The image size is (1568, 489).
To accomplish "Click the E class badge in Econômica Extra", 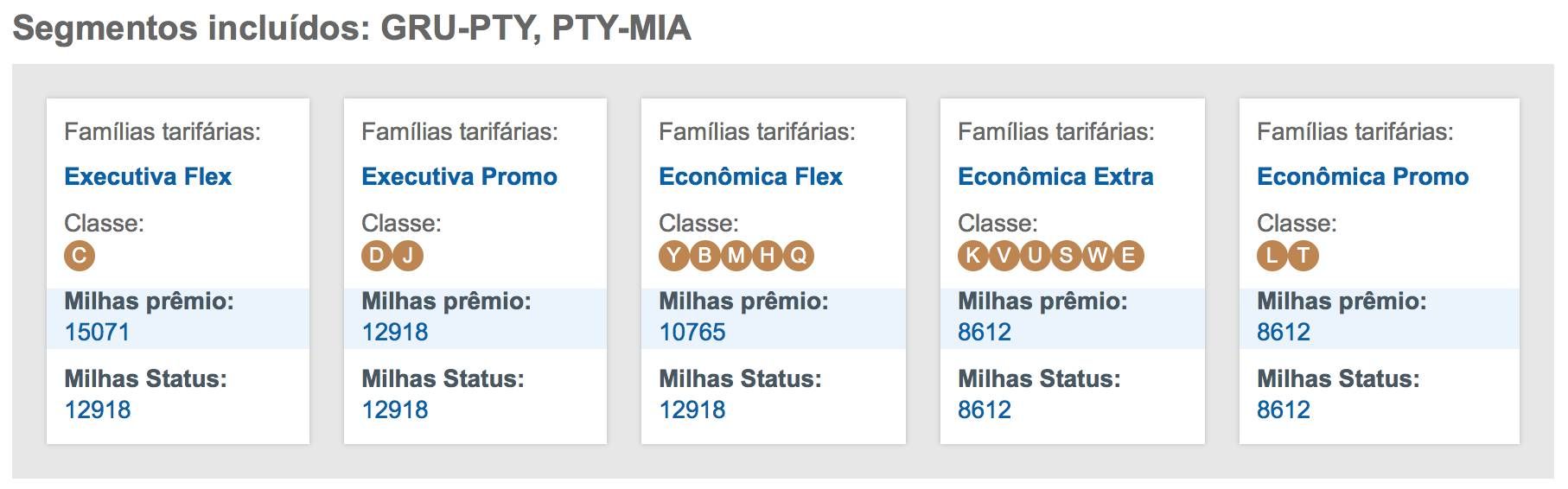I will (x=1128, y=256).
